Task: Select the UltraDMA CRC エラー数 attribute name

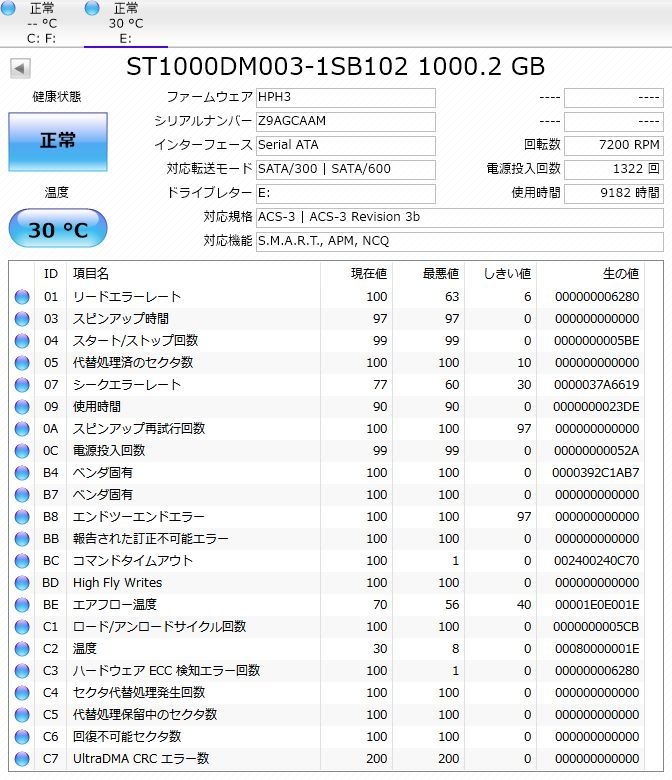Action: click(141, 759)
